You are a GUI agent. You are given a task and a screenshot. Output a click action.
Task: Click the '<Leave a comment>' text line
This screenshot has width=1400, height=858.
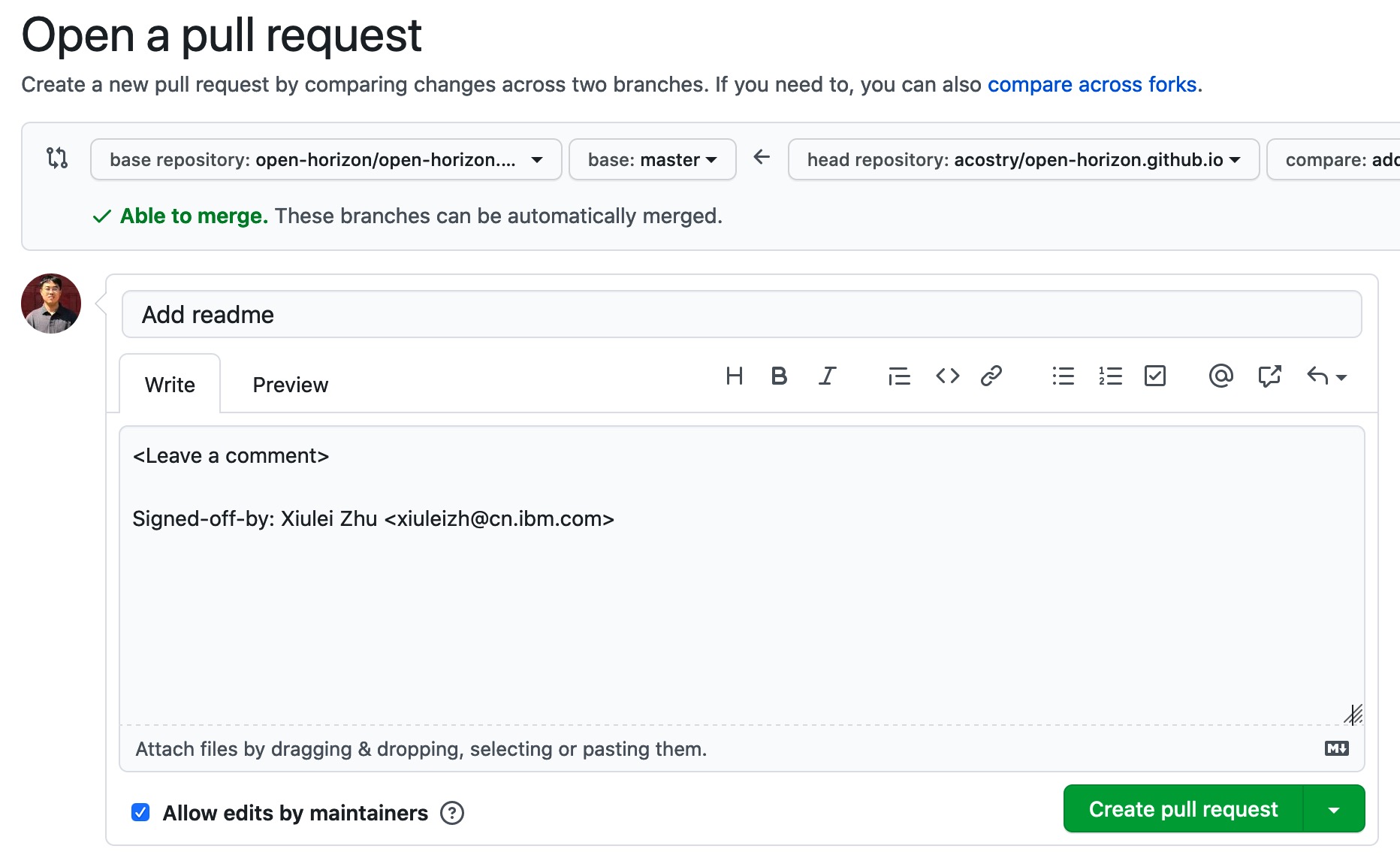pyautogui.click(x=231, y=456)
